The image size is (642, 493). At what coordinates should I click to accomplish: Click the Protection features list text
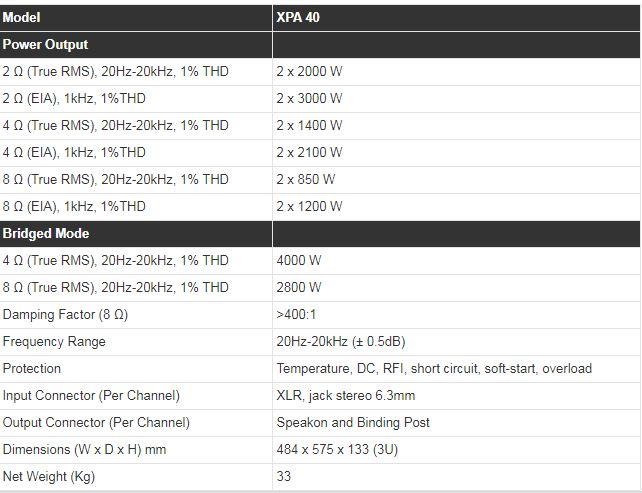pos(434,369)
